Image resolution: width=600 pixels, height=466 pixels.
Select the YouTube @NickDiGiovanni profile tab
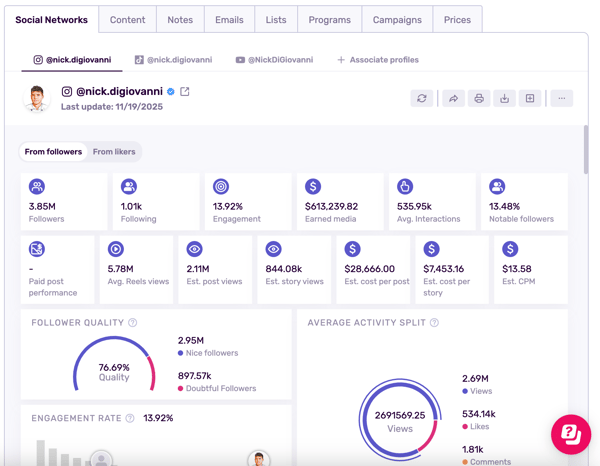coord(274,60)
